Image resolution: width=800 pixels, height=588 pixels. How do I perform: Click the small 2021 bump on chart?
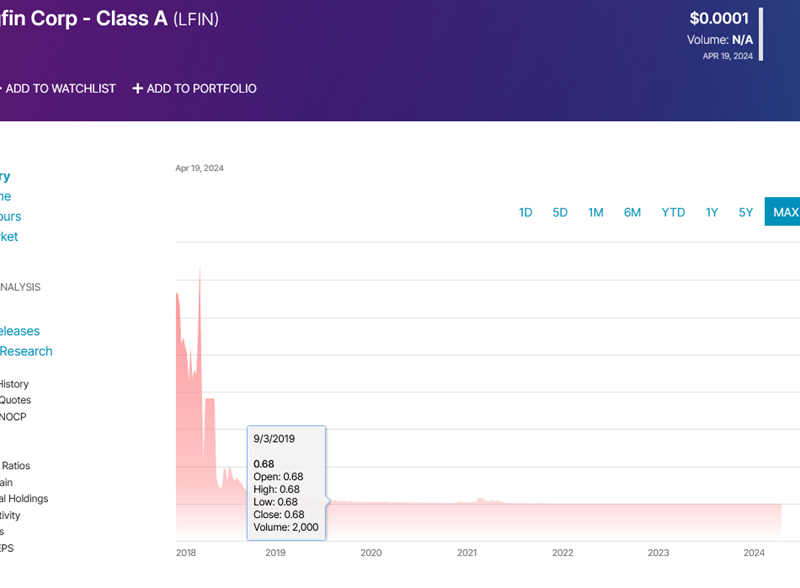point(481,500)
